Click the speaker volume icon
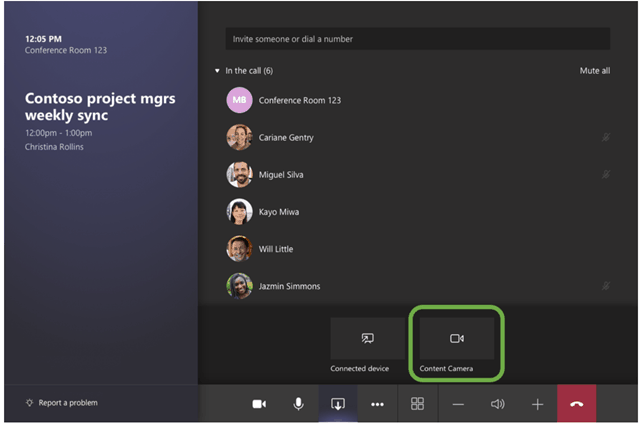This screenshot has width=640, height=424. click(498, 404)
